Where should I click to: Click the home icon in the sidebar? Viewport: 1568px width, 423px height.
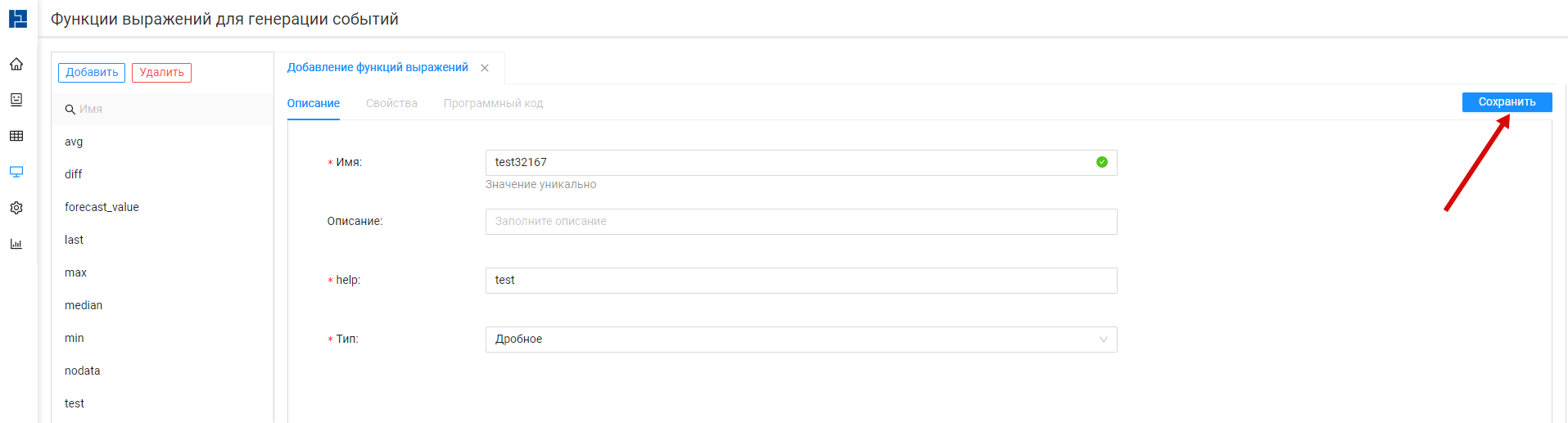tap(16, 64)
